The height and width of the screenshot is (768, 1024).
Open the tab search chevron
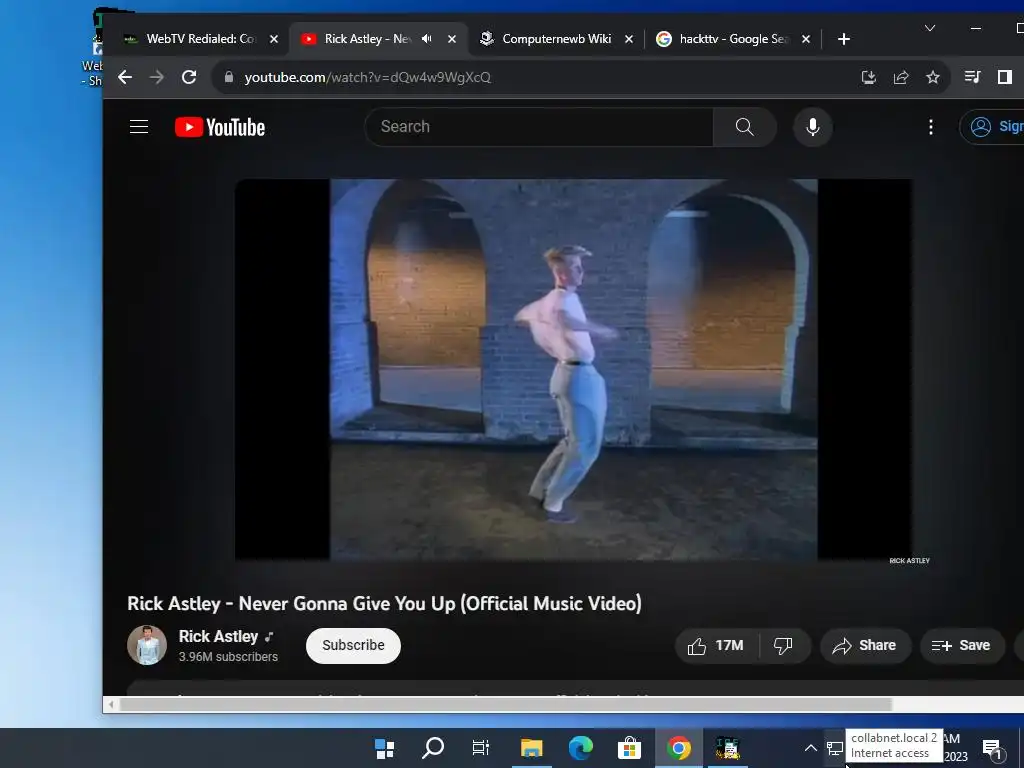tap(930, 28)
